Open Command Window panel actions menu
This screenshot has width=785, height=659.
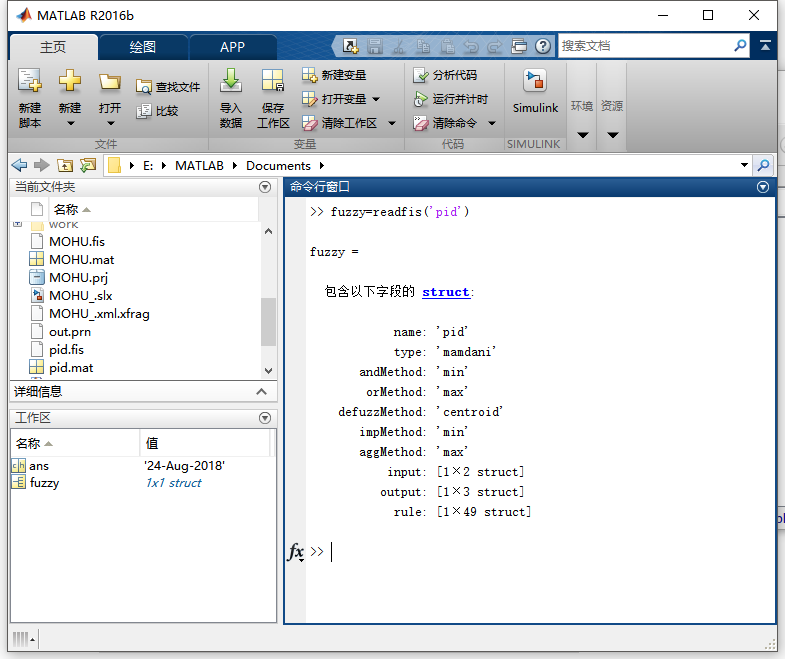762,187
